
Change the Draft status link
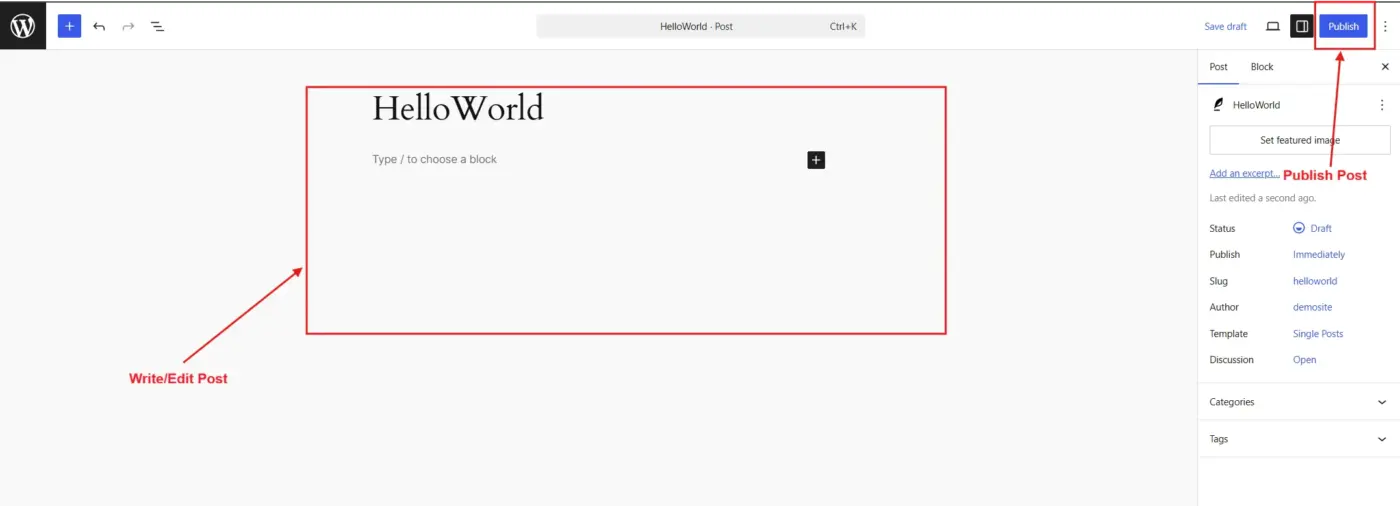pos(1321,229)
